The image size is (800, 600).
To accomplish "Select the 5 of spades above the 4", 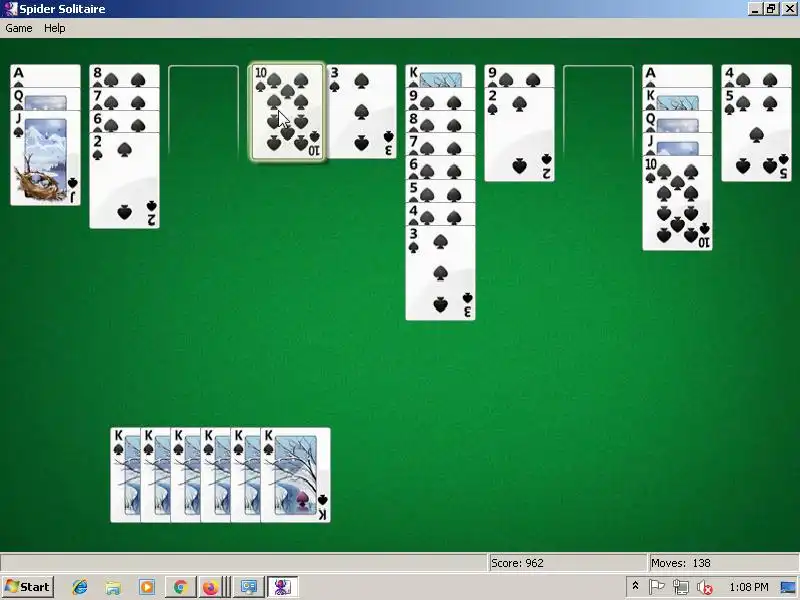I will (x=440, y=191).
